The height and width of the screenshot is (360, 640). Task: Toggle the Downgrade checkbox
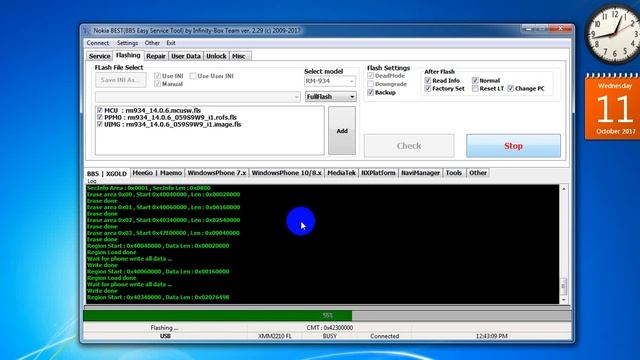click(371, 84)
